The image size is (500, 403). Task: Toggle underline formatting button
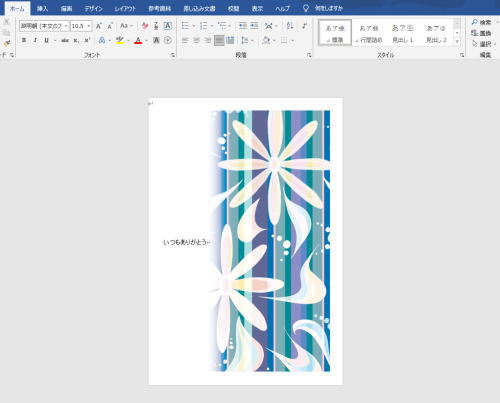tap(47, 40)
